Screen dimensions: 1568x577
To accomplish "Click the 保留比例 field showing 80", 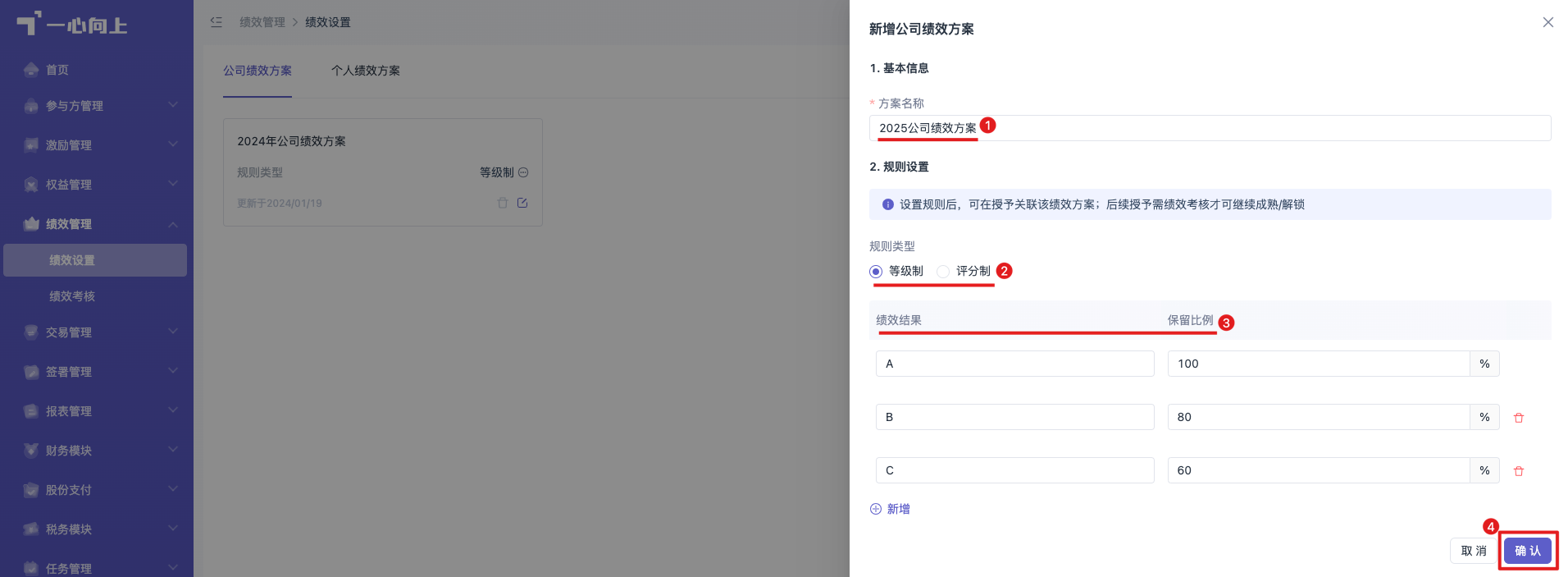I will pos(1319,417).
